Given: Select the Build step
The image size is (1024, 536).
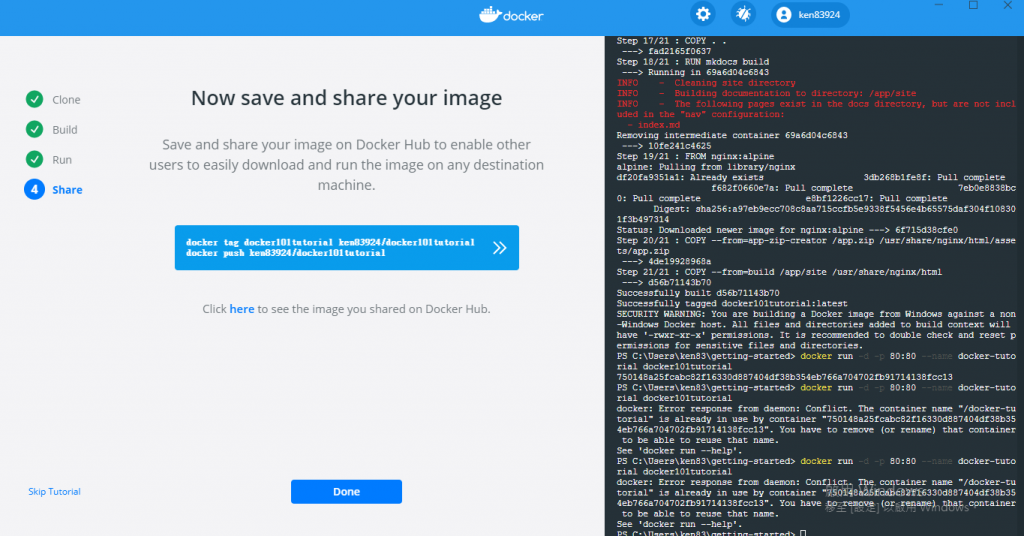Looking at the screenshot, I should pos(65,130).
